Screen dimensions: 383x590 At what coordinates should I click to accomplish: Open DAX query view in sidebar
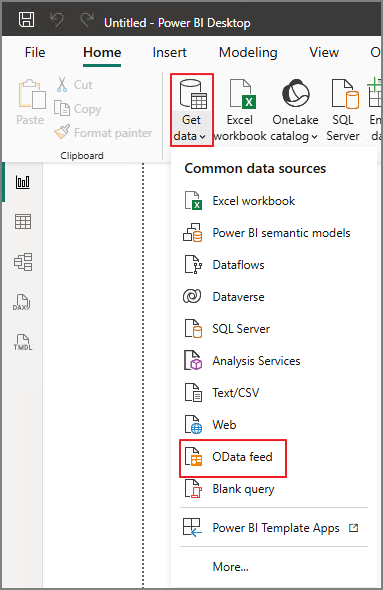pos(22,302)
